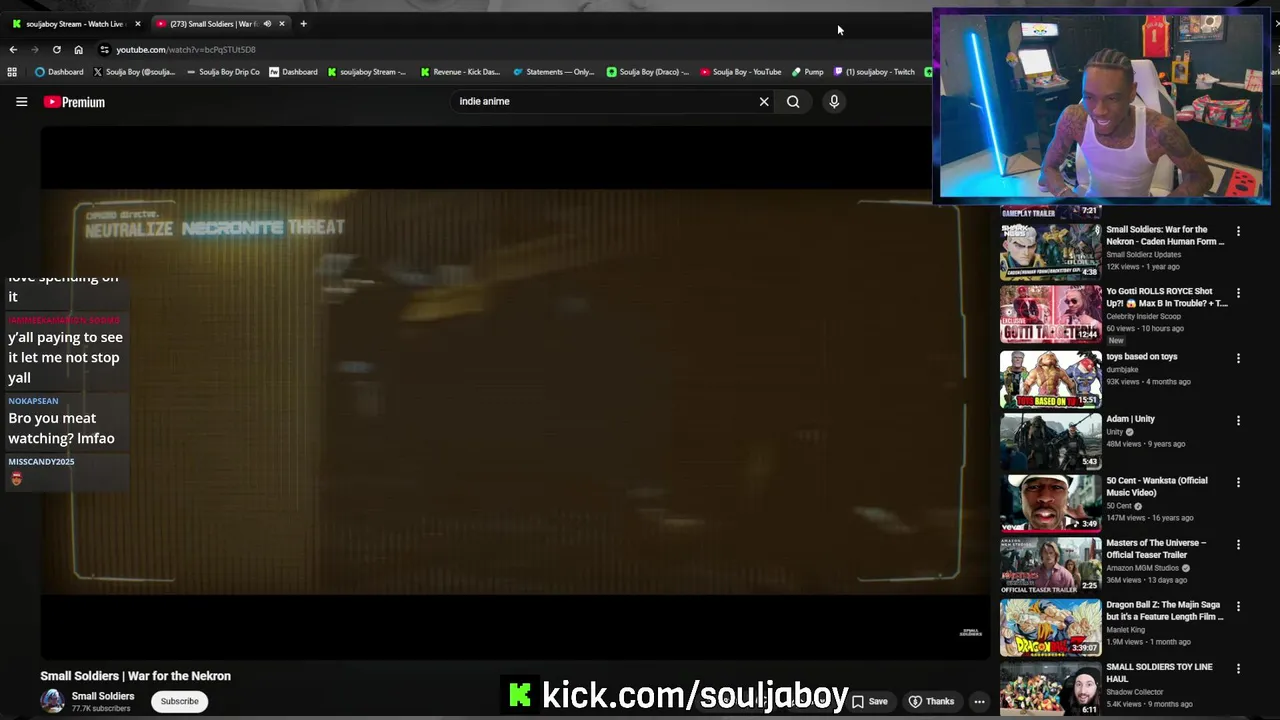Open Pump bookmark

point(808,72)
